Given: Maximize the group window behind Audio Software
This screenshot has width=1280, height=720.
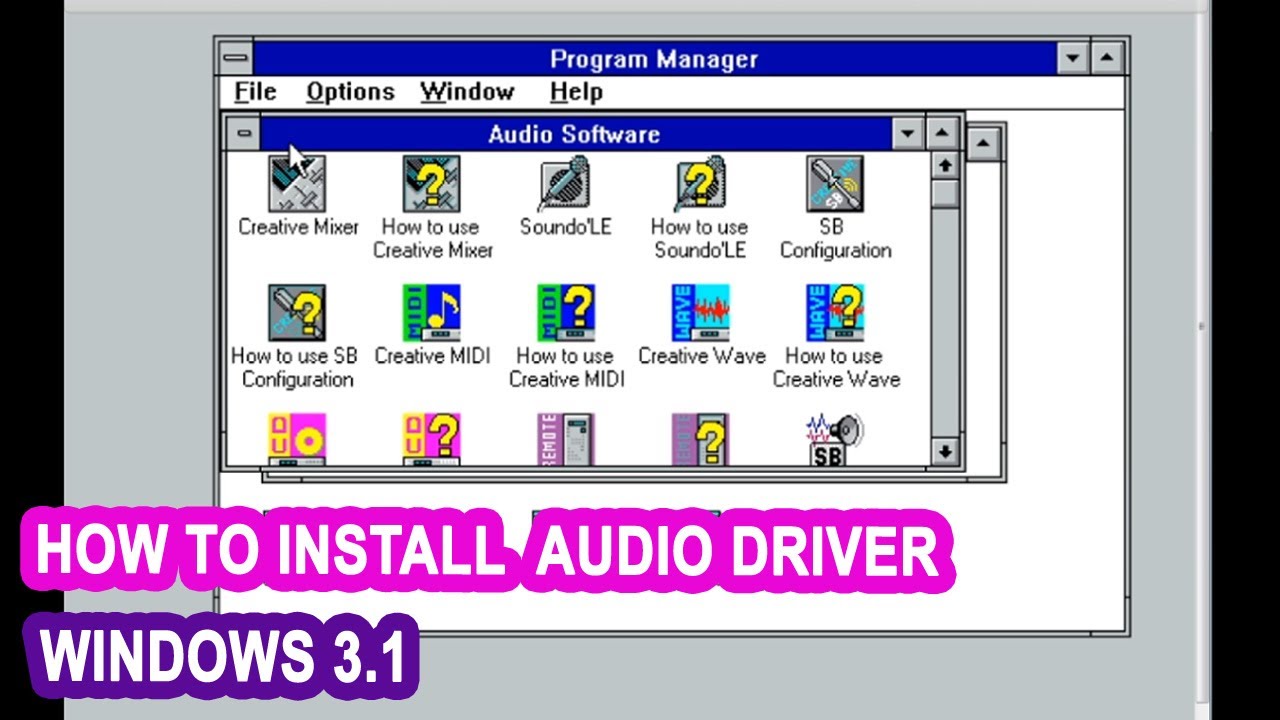Looking at the screenshot, I should (x=983, y=144).
